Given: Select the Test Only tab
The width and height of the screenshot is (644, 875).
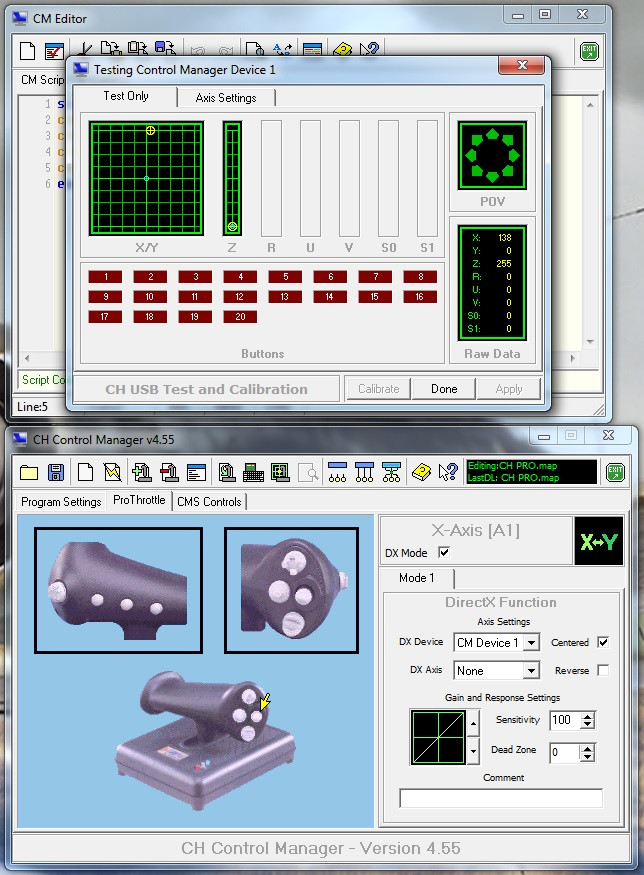Looking at the screenshot, I should pyautogui.click(x=126, y=96).
